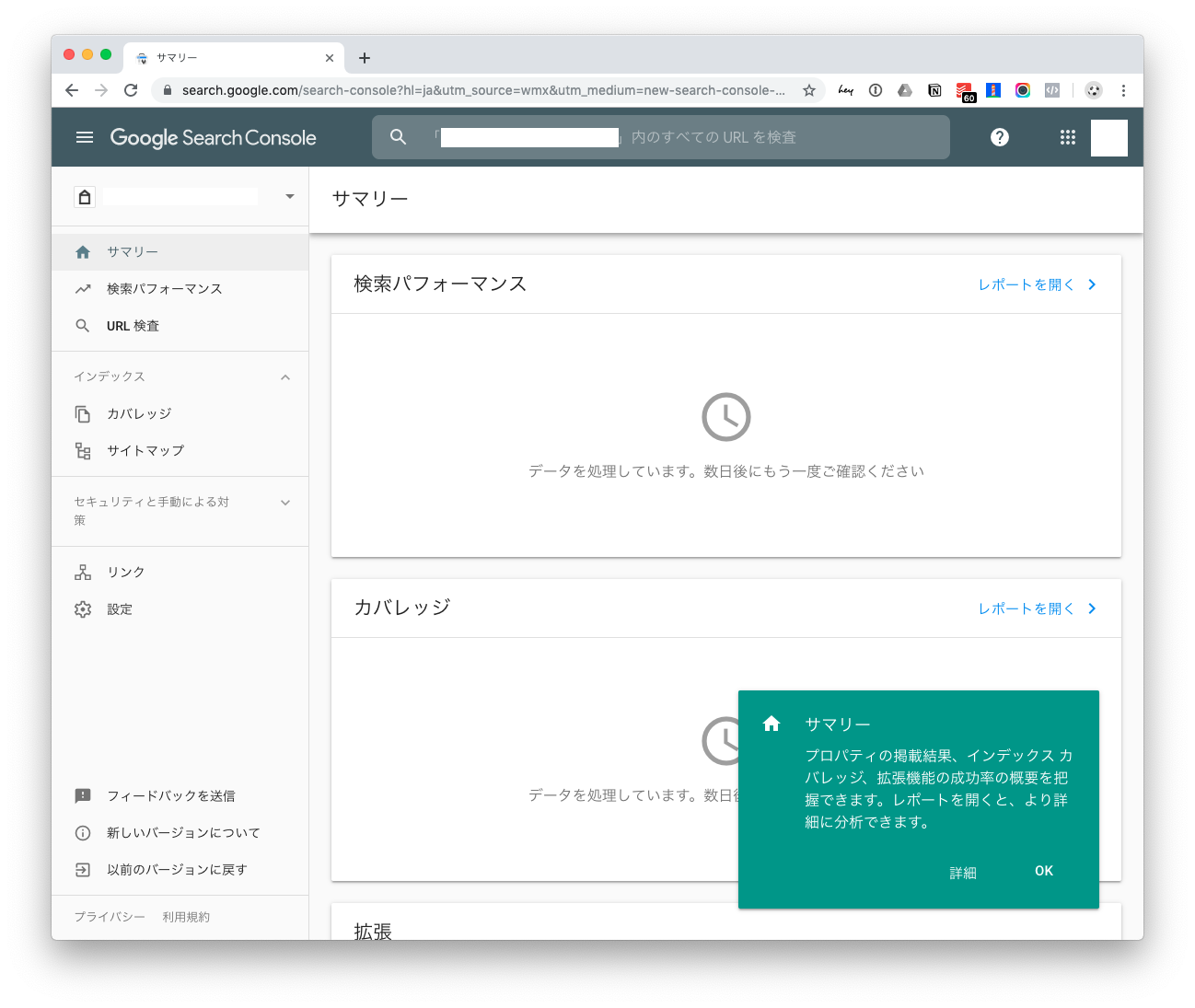
Task: Open カバレッジ in the sidebar
Action: 180,413
